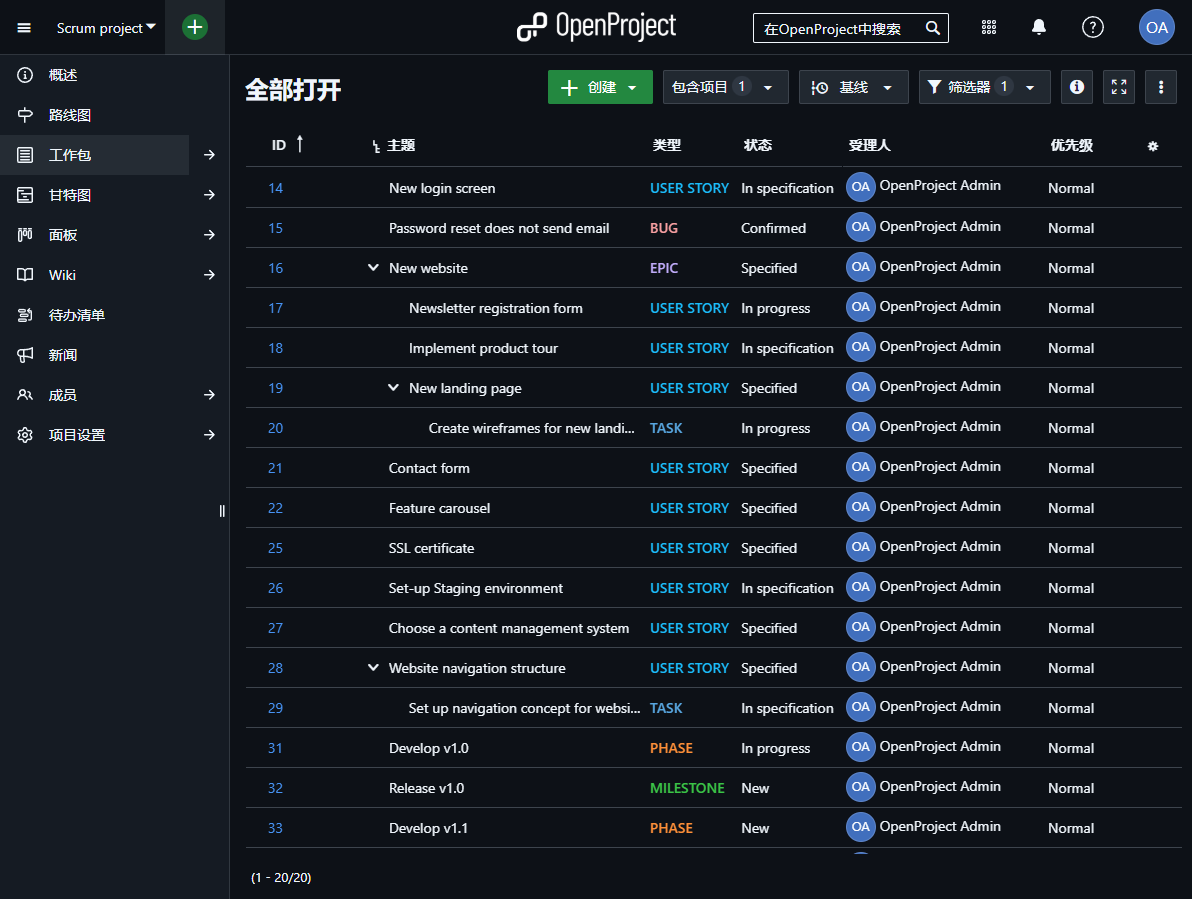Open work package ID 33 link
The height and width of the screenshot is (899, 1192).
[x=275, y=828]
